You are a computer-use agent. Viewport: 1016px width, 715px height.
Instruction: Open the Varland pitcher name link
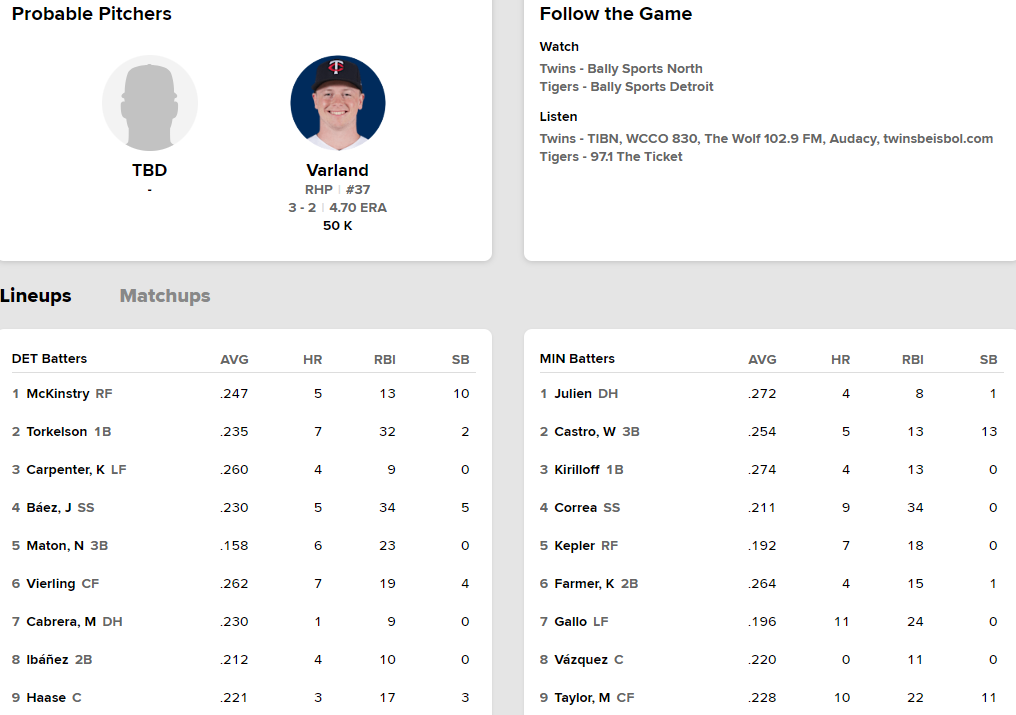pos(338,170)
